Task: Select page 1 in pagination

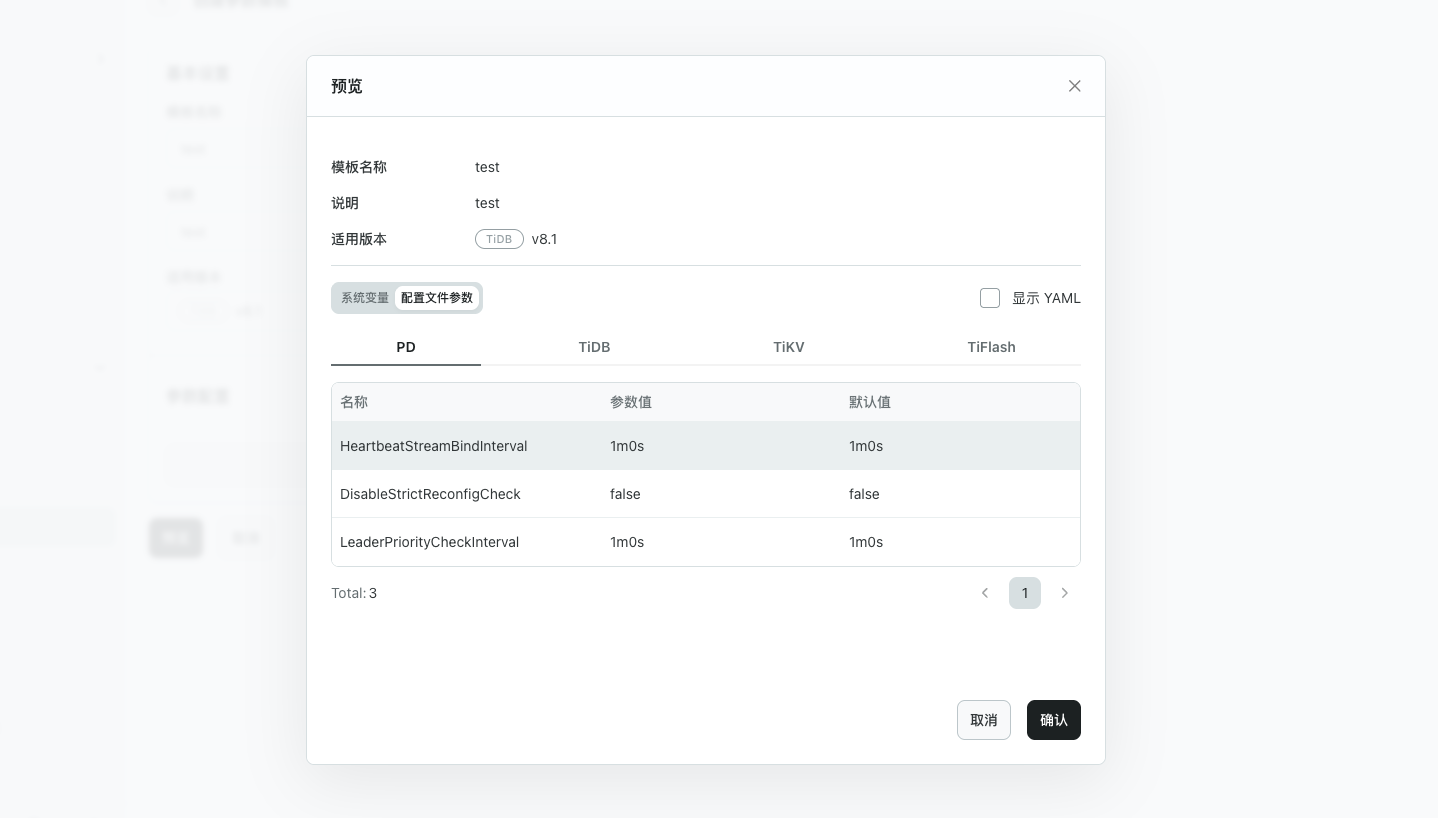Action: click(x=1024, y=593)
